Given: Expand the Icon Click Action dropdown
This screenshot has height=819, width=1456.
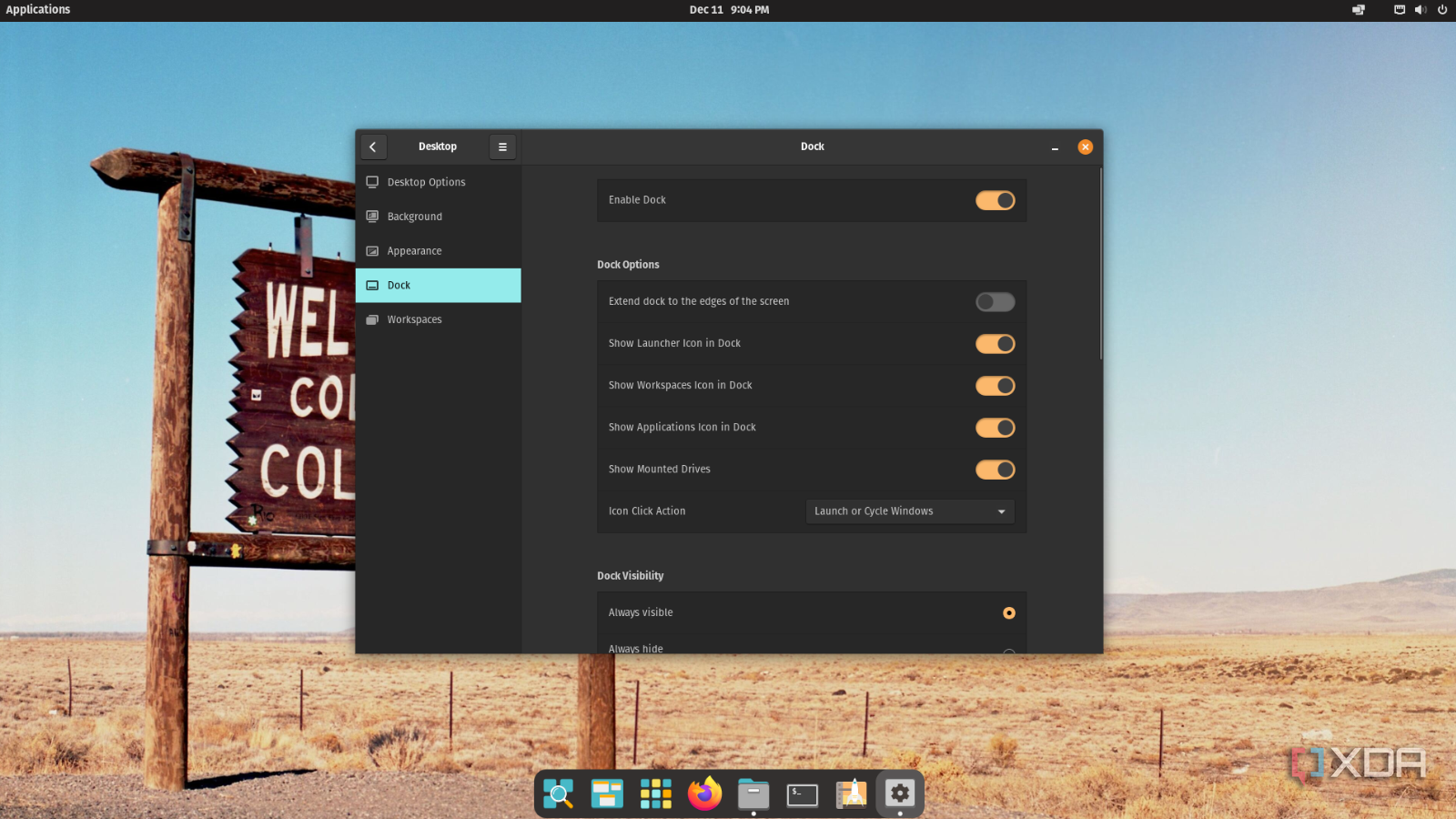Looking at the screenshot, I should click(910, 511).
